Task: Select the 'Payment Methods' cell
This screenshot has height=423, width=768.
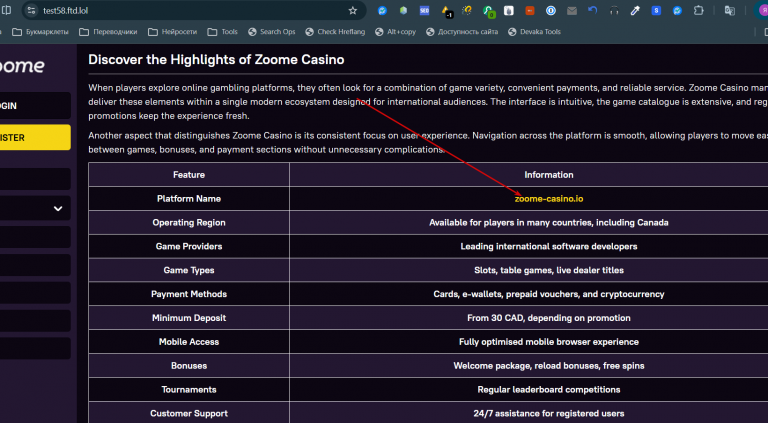Action: point(189,294)
